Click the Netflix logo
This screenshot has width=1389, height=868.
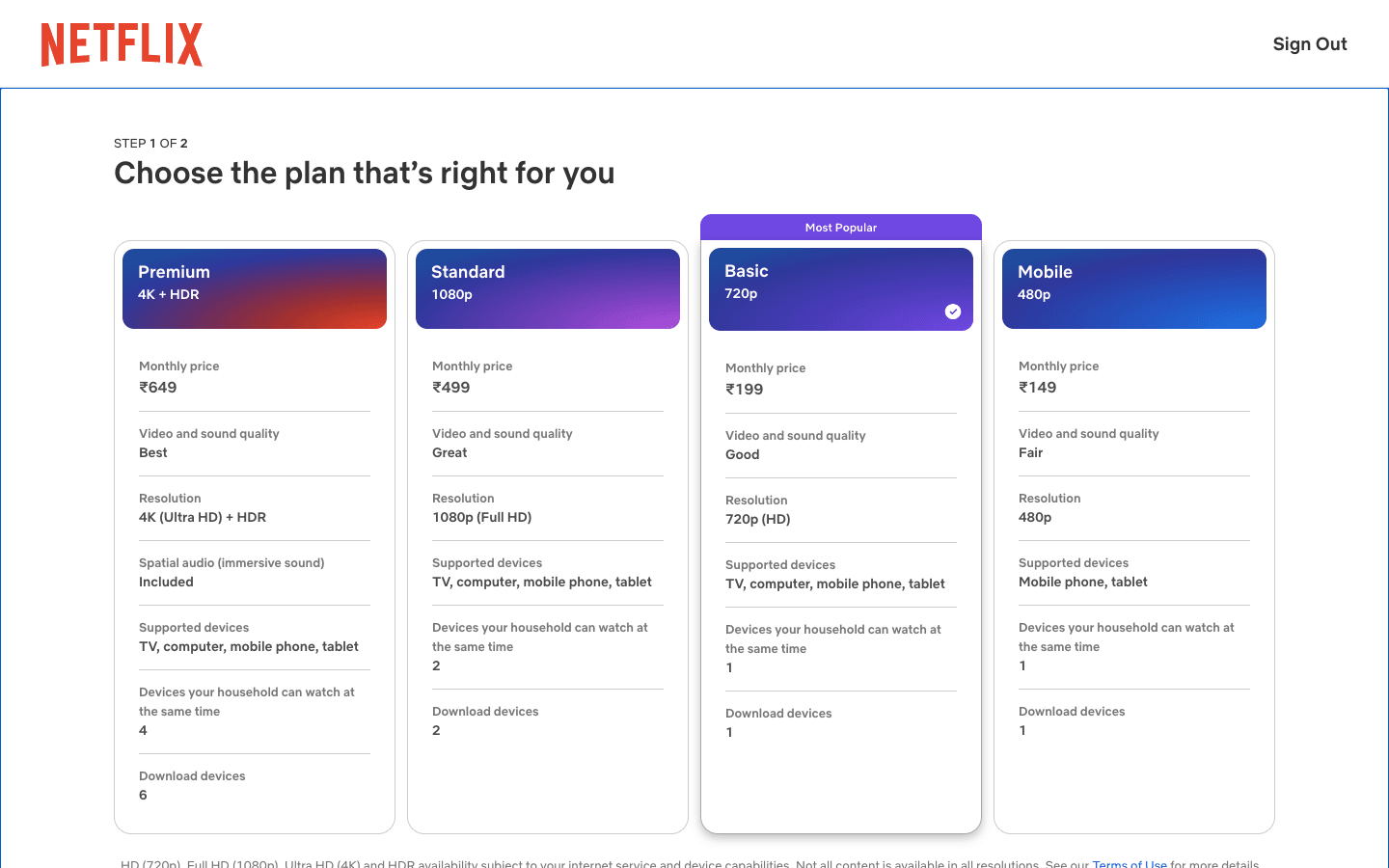pyautogui.click(x=122, y=44)
